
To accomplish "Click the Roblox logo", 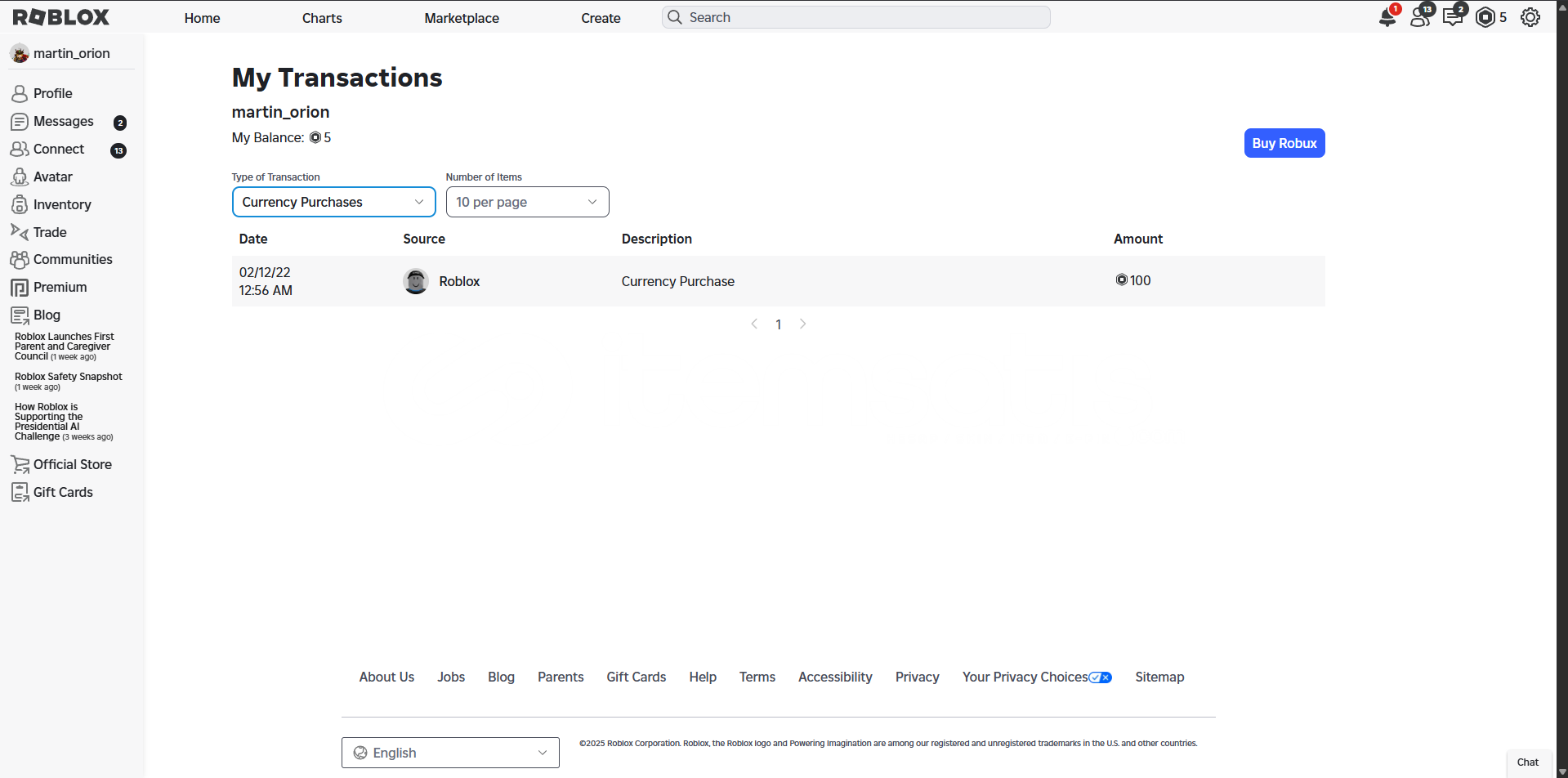I will click(61, 17).
